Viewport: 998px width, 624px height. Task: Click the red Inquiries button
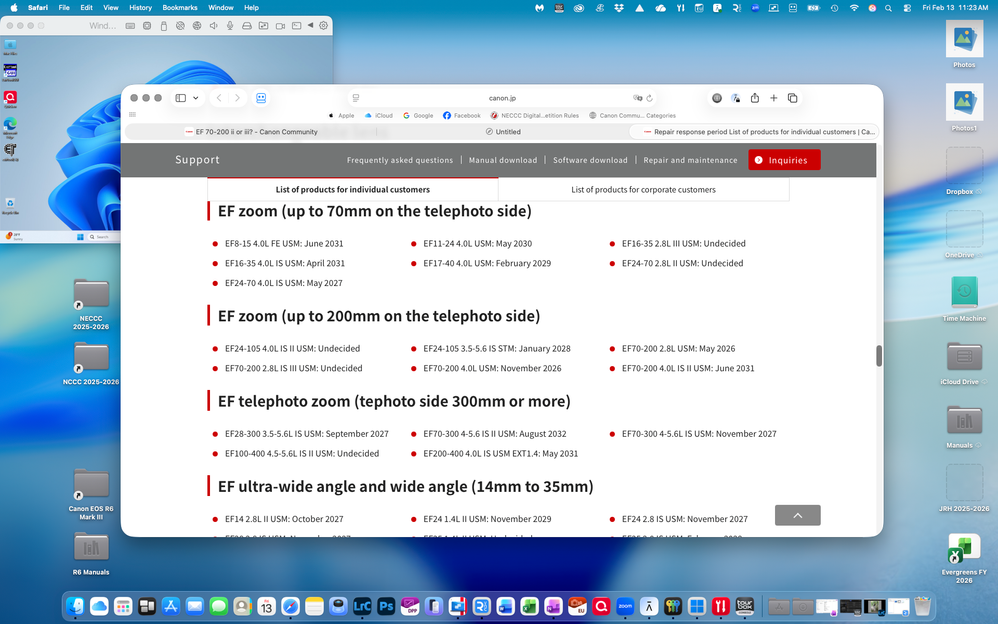pos(784,160)
